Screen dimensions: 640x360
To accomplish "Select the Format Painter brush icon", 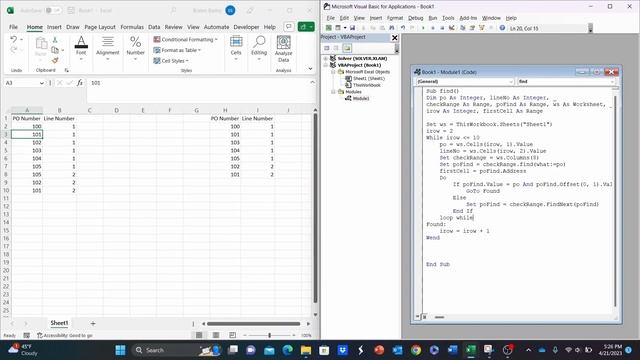I will 55,60.
